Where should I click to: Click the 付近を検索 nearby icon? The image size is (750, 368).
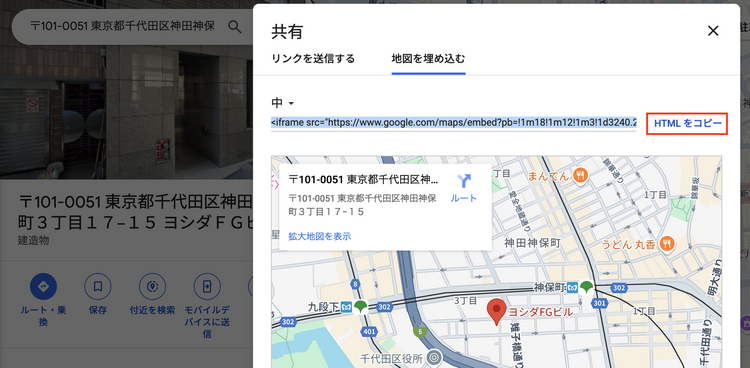pyautogui.click(x=152, y=287)
